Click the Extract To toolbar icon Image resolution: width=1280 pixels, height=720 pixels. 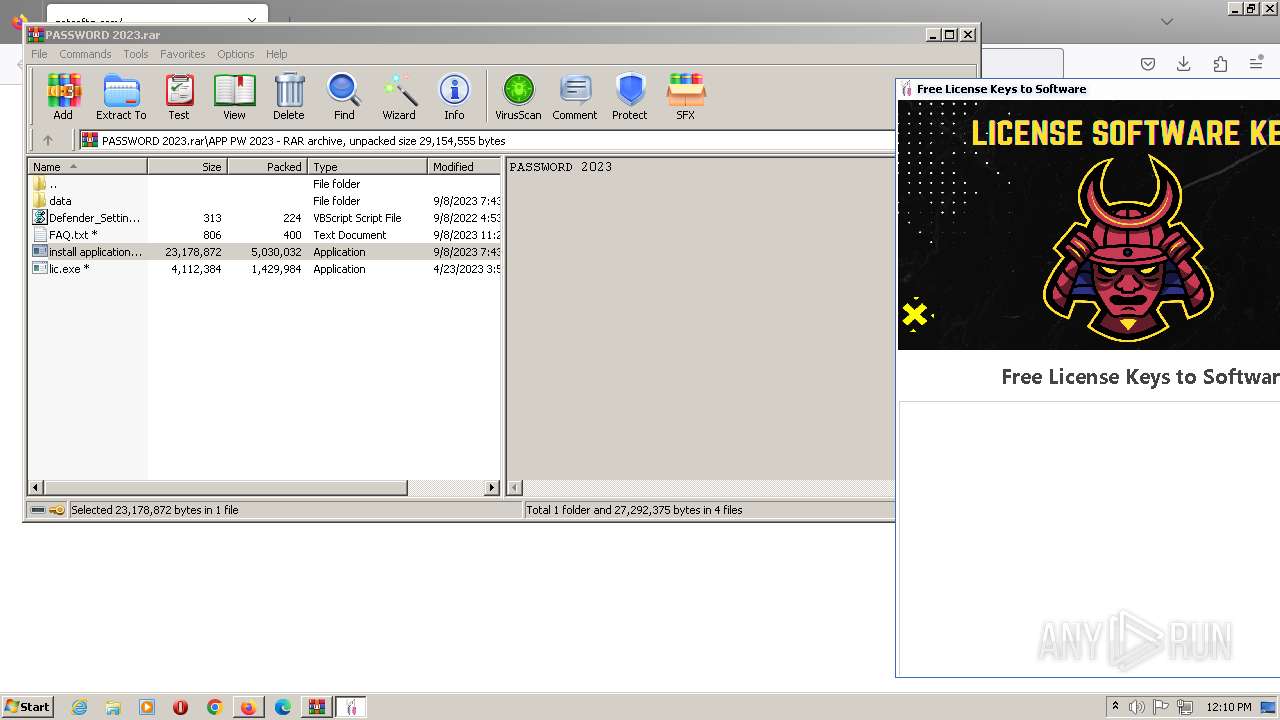(x=121, y=97)
